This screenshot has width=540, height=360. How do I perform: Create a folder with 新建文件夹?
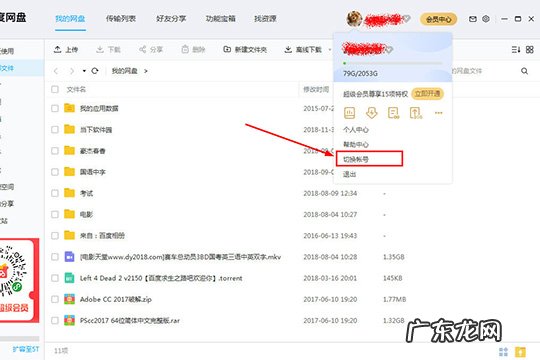click(x=245, y=50)
